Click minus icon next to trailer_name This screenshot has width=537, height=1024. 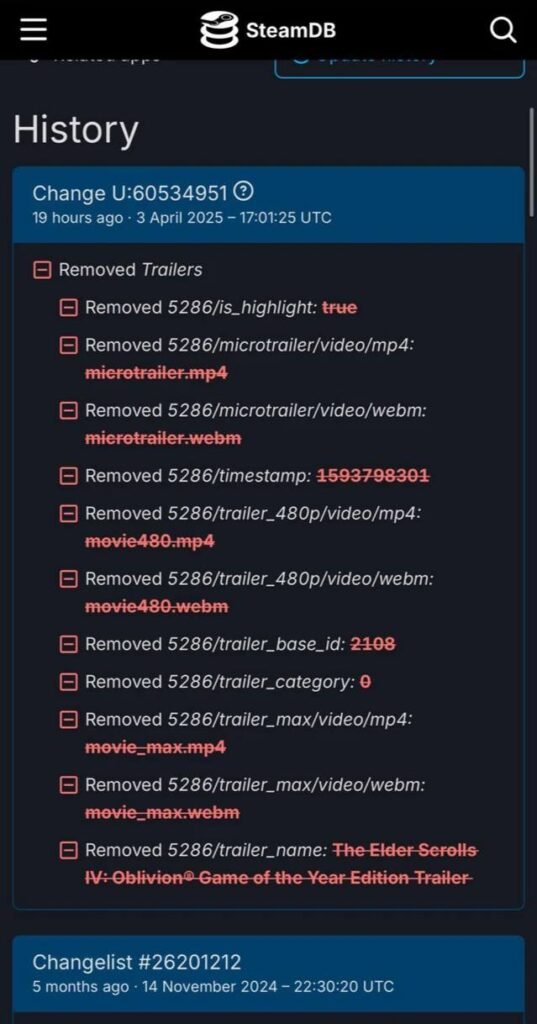click(x=69, y=850)
